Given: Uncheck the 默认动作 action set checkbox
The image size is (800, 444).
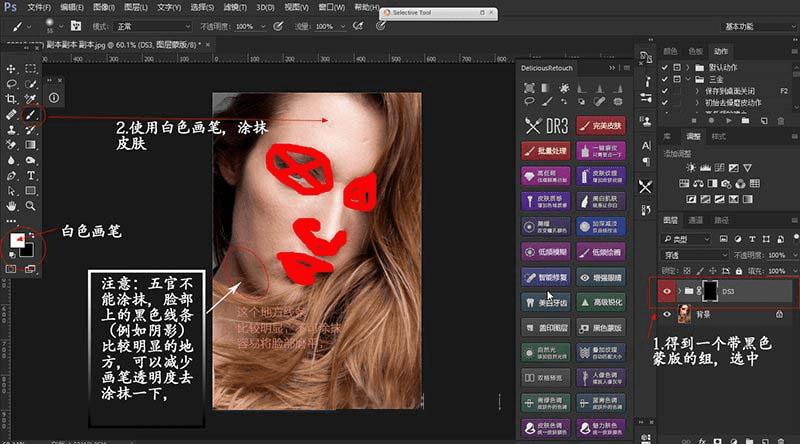Looking at the screenshot, I should (x=665, y=67).
